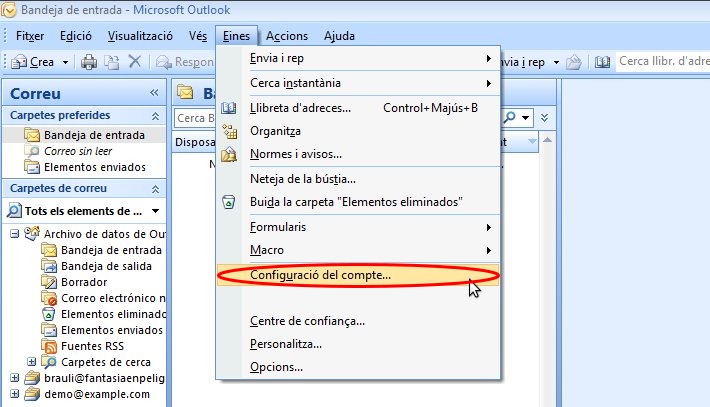Collapse the Carpetes de correu section
This screenshot has width=710, height=407.
click(155, 189)
